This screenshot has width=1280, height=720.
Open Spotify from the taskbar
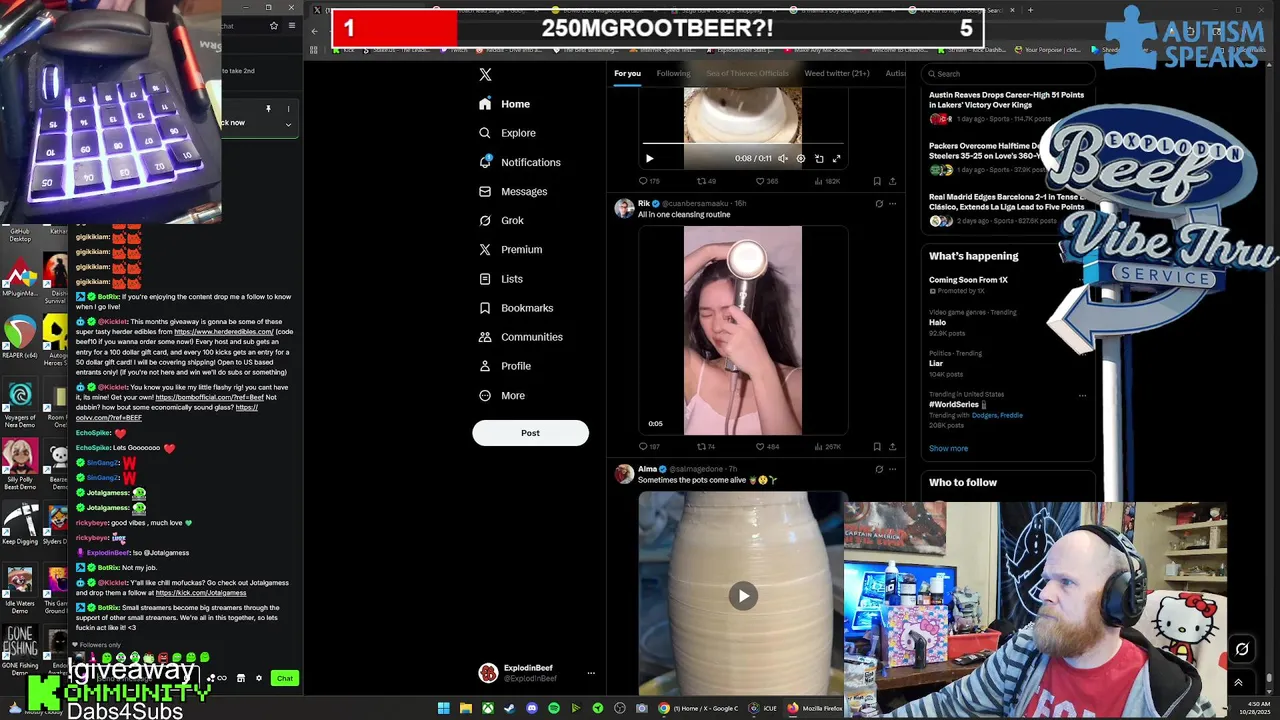tap(553, 708)
